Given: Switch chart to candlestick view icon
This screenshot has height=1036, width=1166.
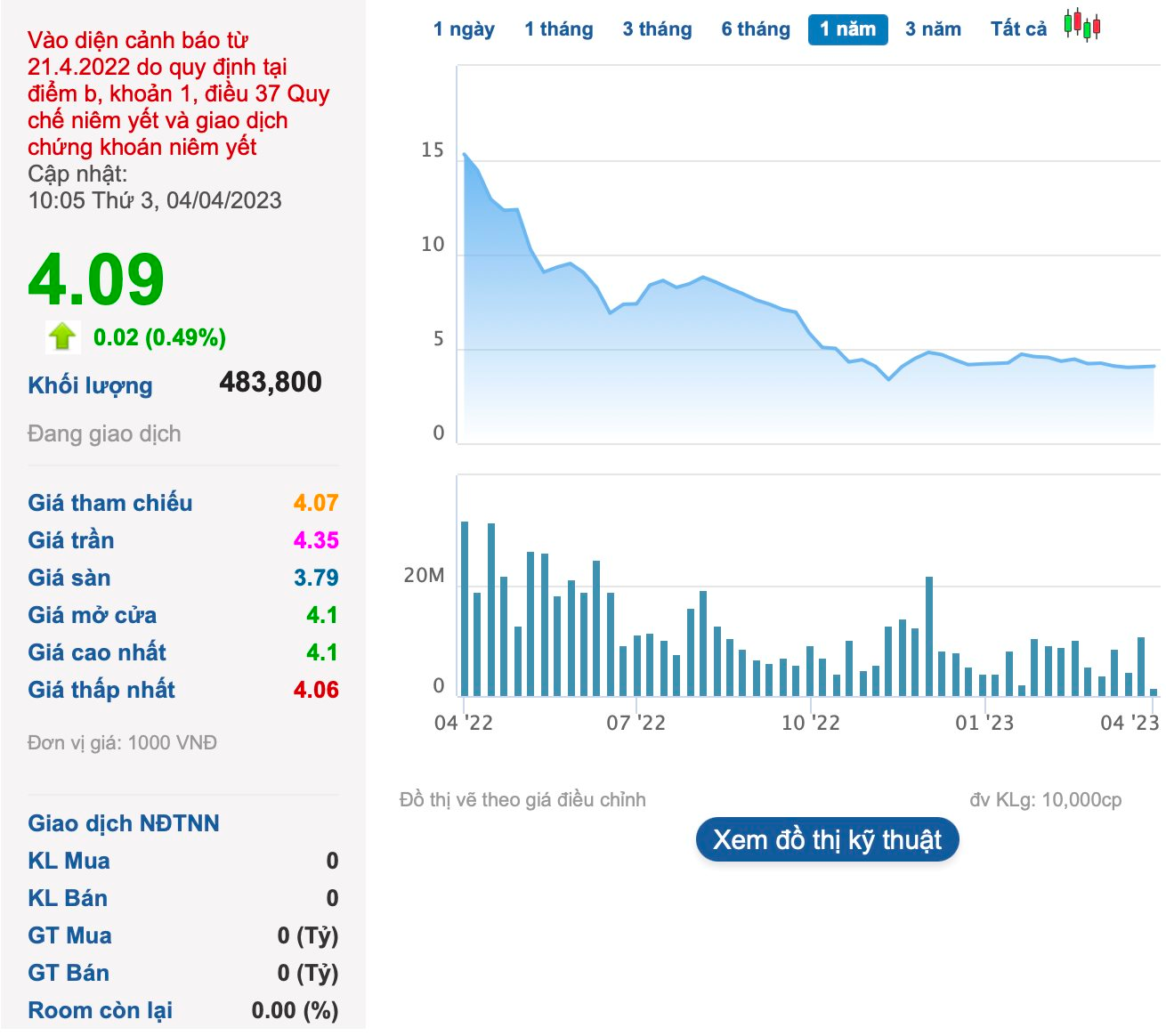Looking at the screenshot, I should click(x=1082, y=26).
